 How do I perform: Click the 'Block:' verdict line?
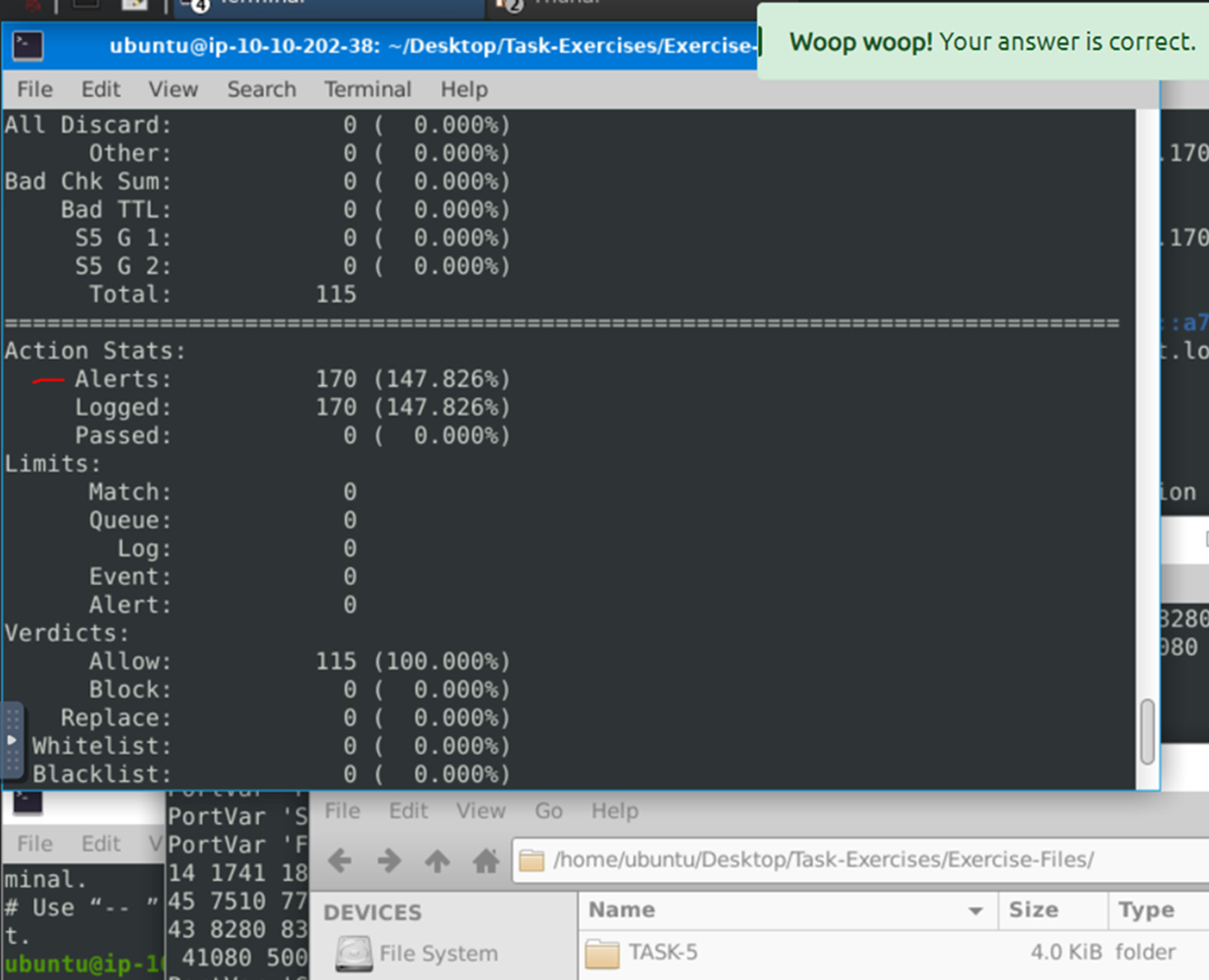[x=300, y=689]
